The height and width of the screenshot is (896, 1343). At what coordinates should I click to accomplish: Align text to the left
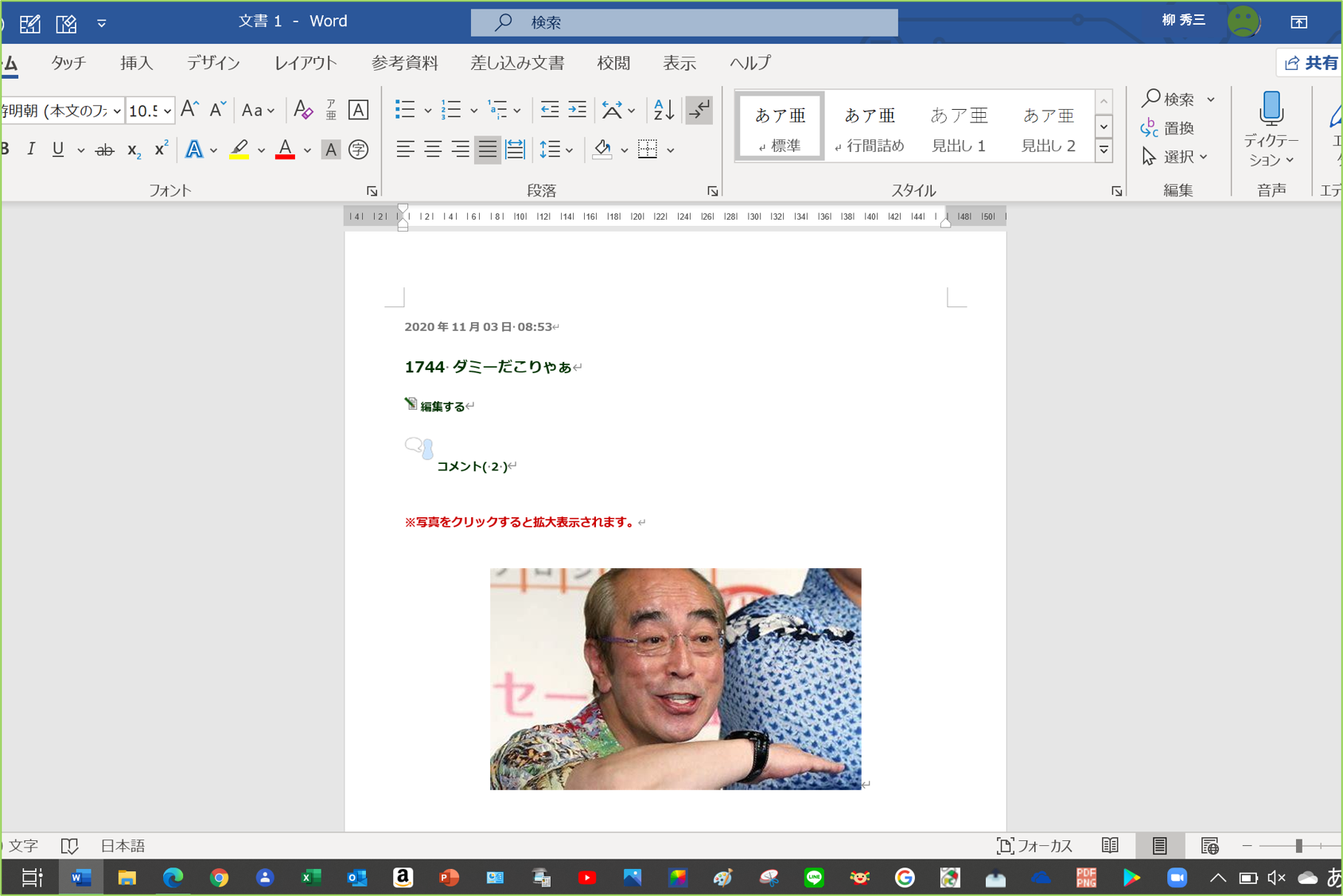tap(406, 149)
